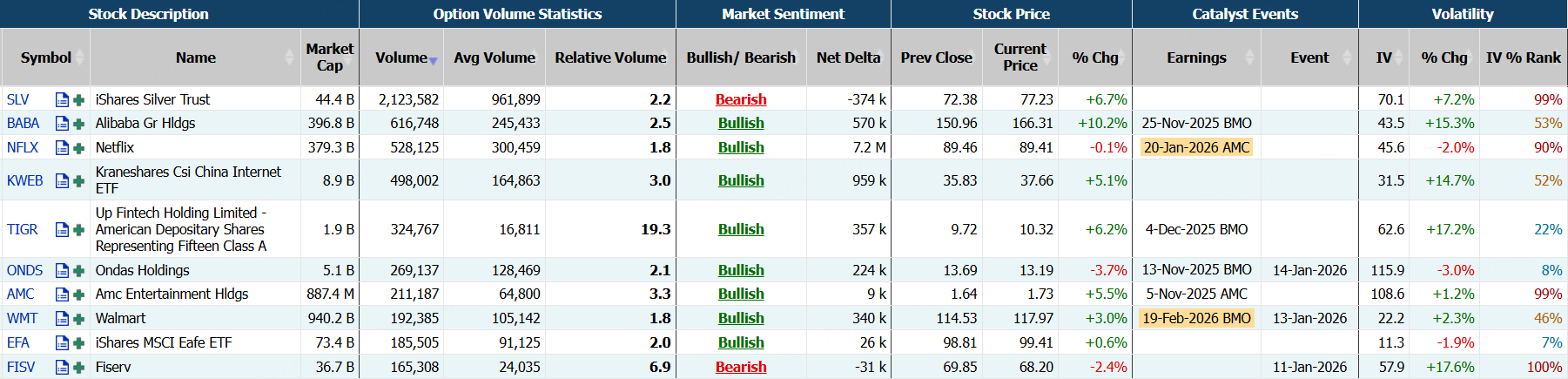Select the IV % Rank column header
The width and height of the screenshot is (1568, 379).
click(x=1523, y=58)
